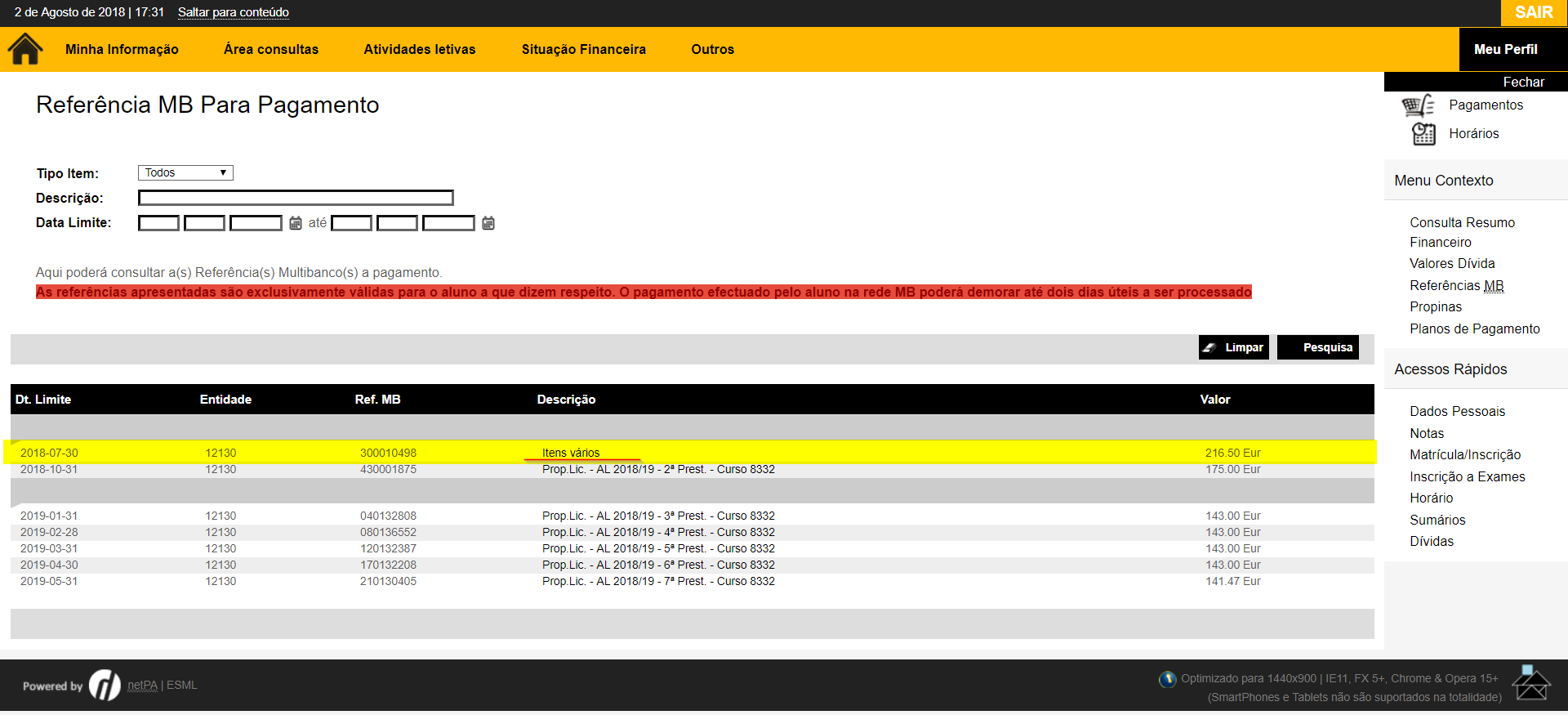Focus the last date field after 'até'
Screen dimensions: 1568x715
point(448,223)
